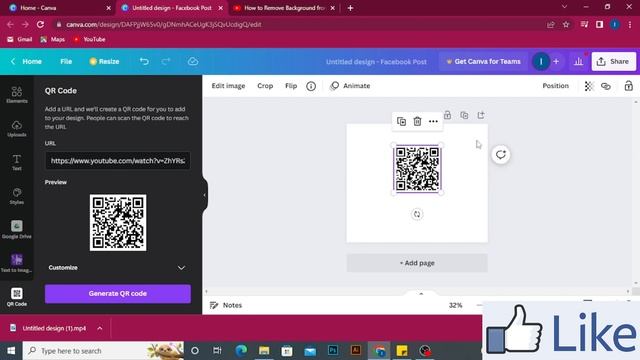Delete the selected QR code with trash icon
640x360 pixels.
click(x=417, y=121)
